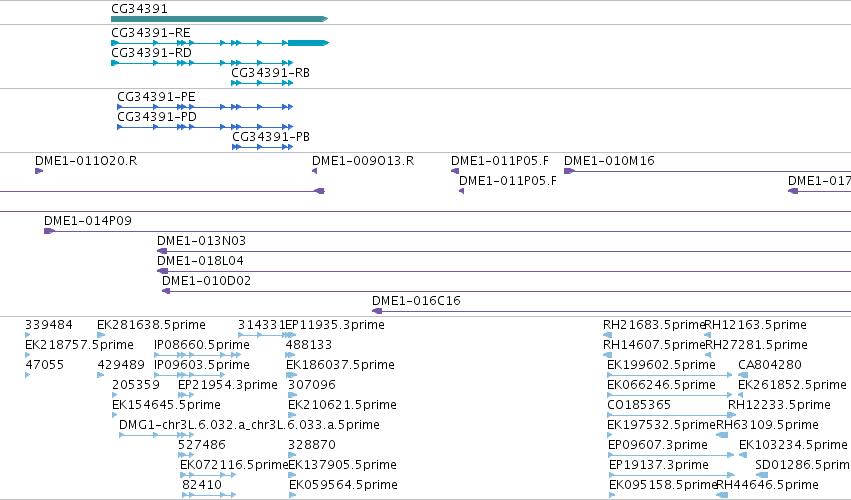Image resolution: width=851 pixels, height=500 pixels.
Task: Select the EK281638.5prime EST label
Action: (151, 325)
